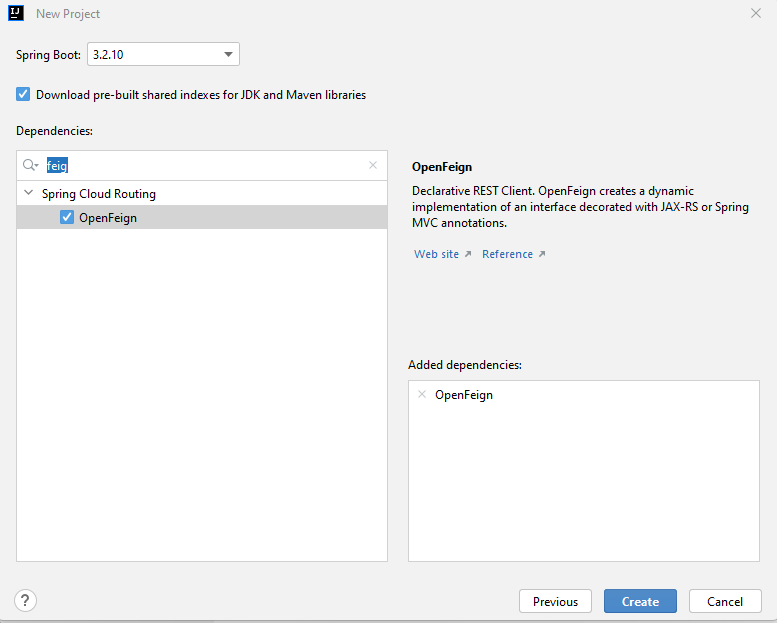Collapse the Spring Cloud Routing group
Viewport: 777px width, 623px height.
(29, 193)
